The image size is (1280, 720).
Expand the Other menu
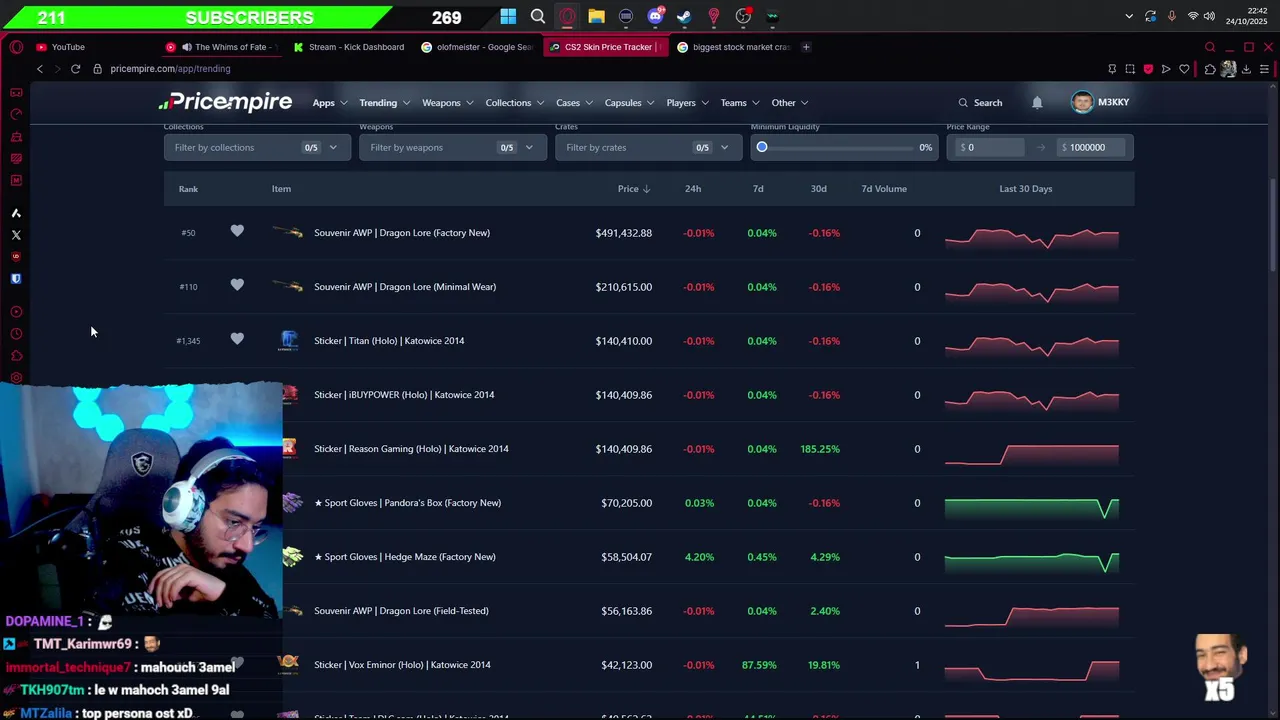pyautogui.click(x=789, y=102)
